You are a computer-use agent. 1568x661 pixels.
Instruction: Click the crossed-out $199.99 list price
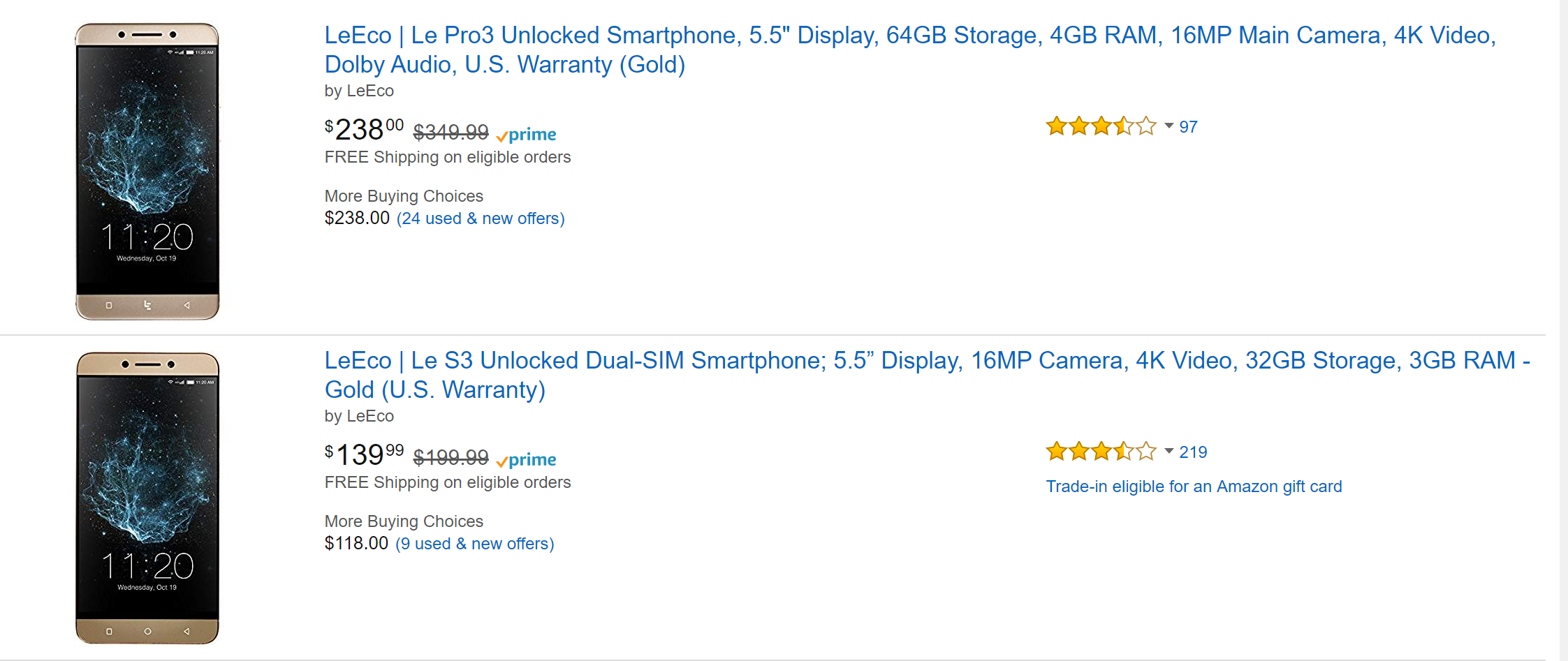click(x=450, y=457)
